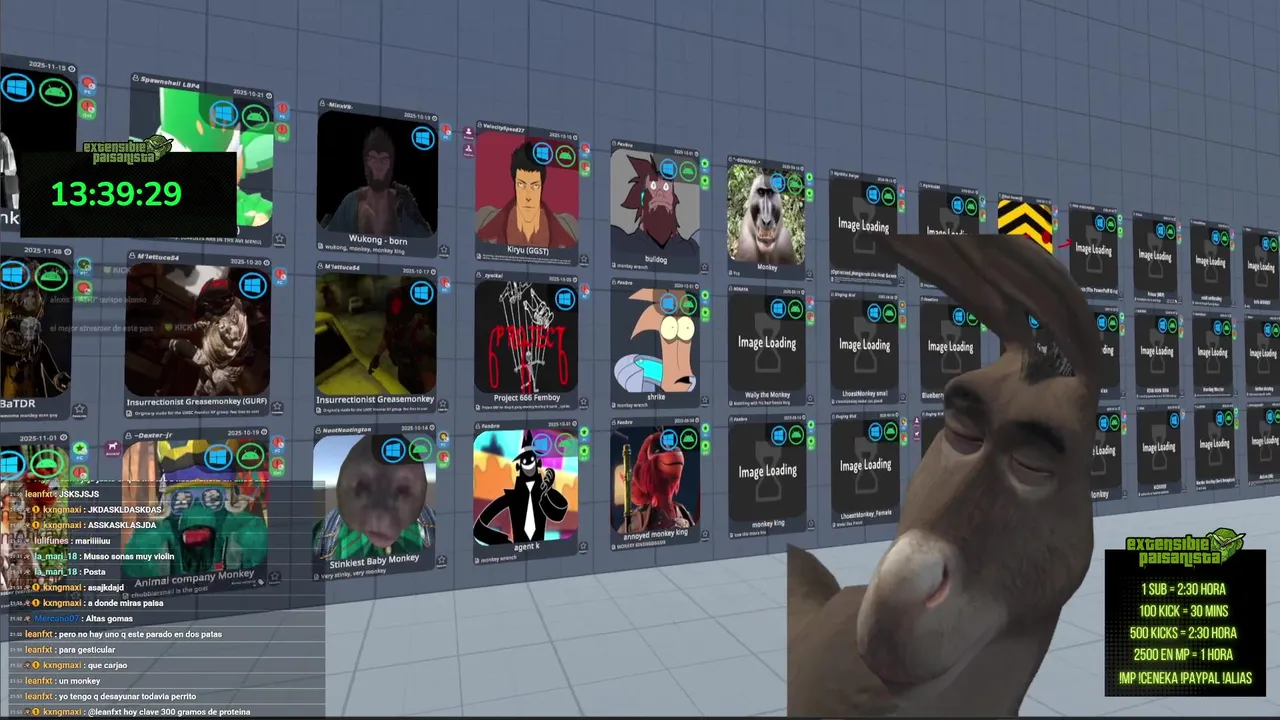The image size is (1280, 720).
Task: Click chat message 'Posta'
Action: coord(95,572)
